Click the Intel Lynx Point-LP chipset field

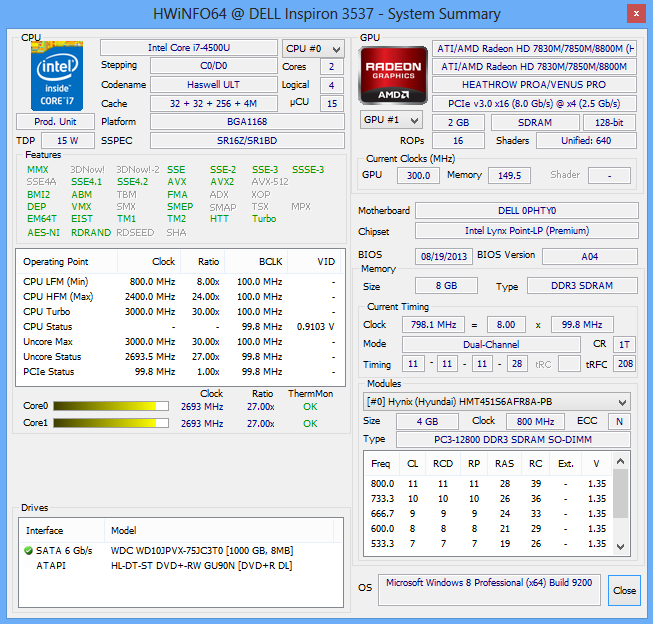point(527,231)
